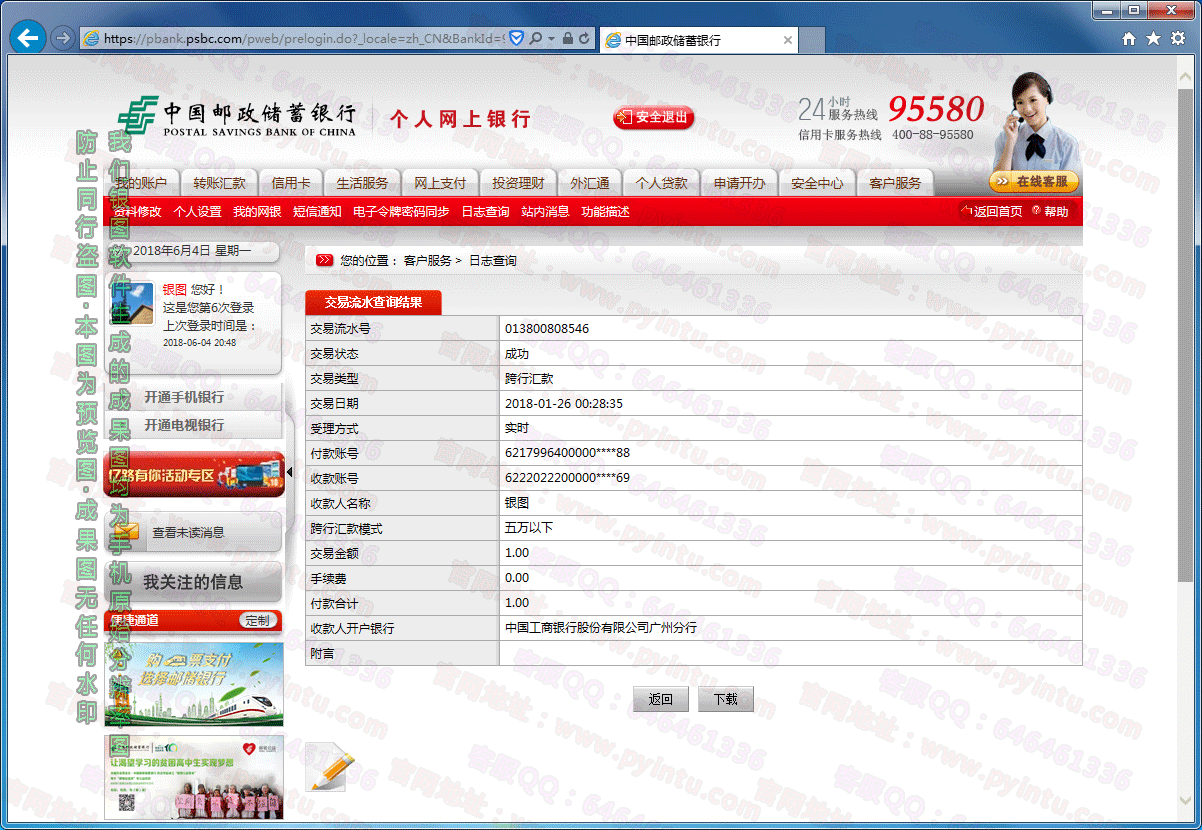Click the lock security icon in address bar
The width and height of the screenshot is (1202, 830).
[x=567, y=38]
